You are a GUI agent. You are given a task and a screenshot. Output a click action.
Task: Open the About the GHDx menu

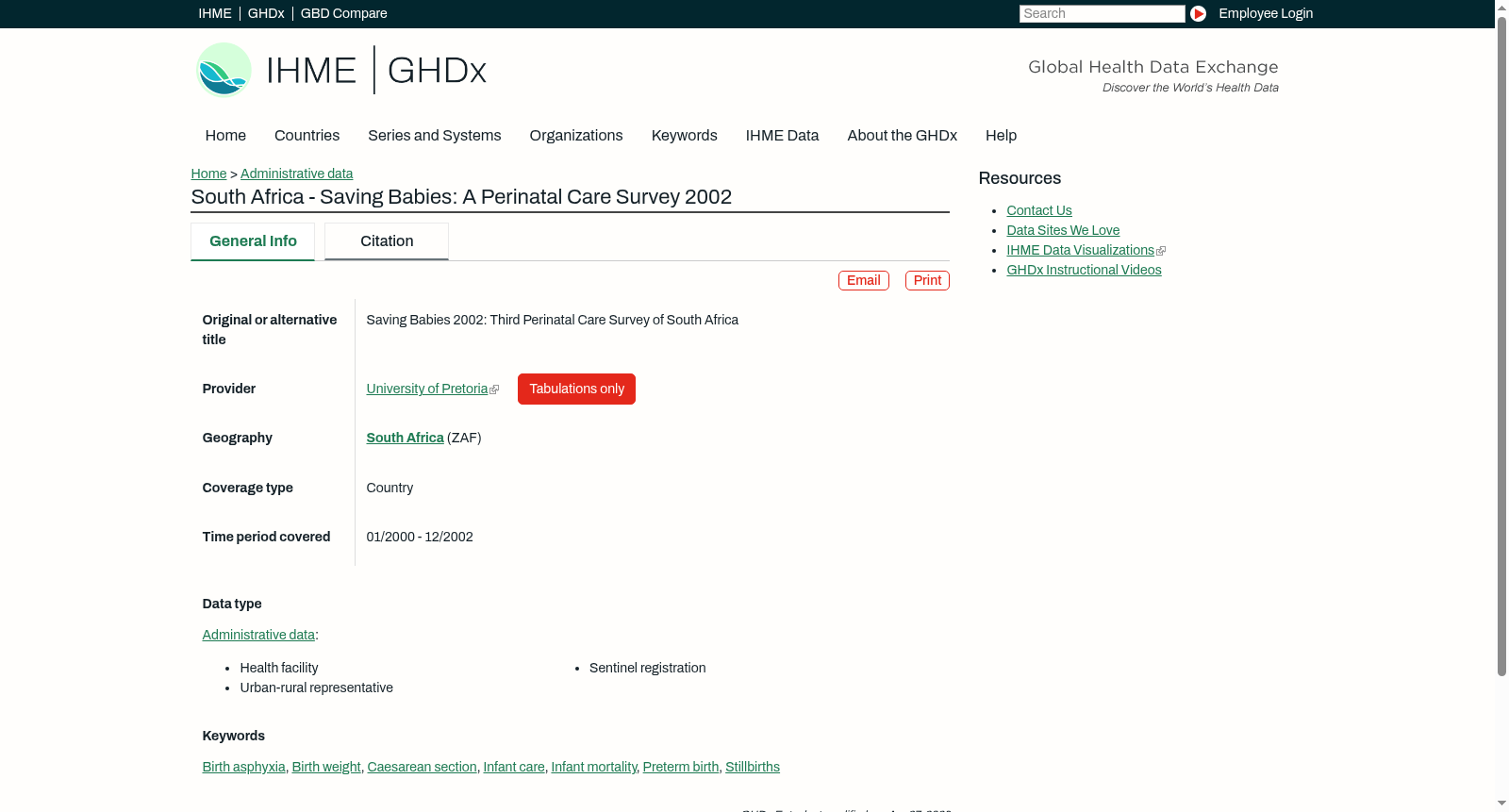pyautogui.click(x=902, y=136)
